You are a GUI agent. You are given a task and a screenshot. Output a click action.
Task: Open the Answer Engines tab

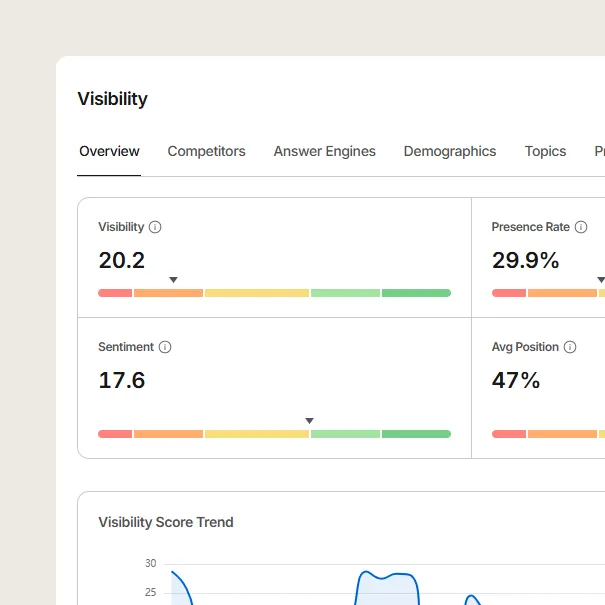[x=324, y=151]
